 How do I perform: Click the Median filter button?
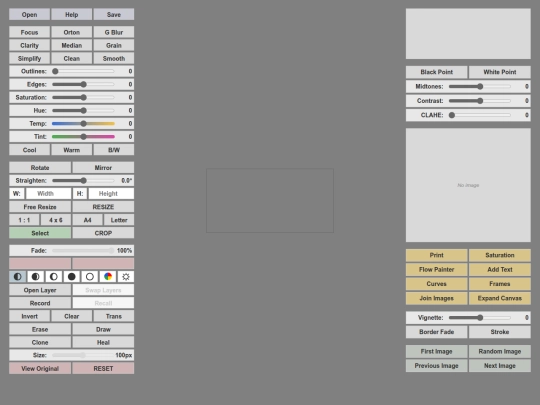[x=72, y=45]
